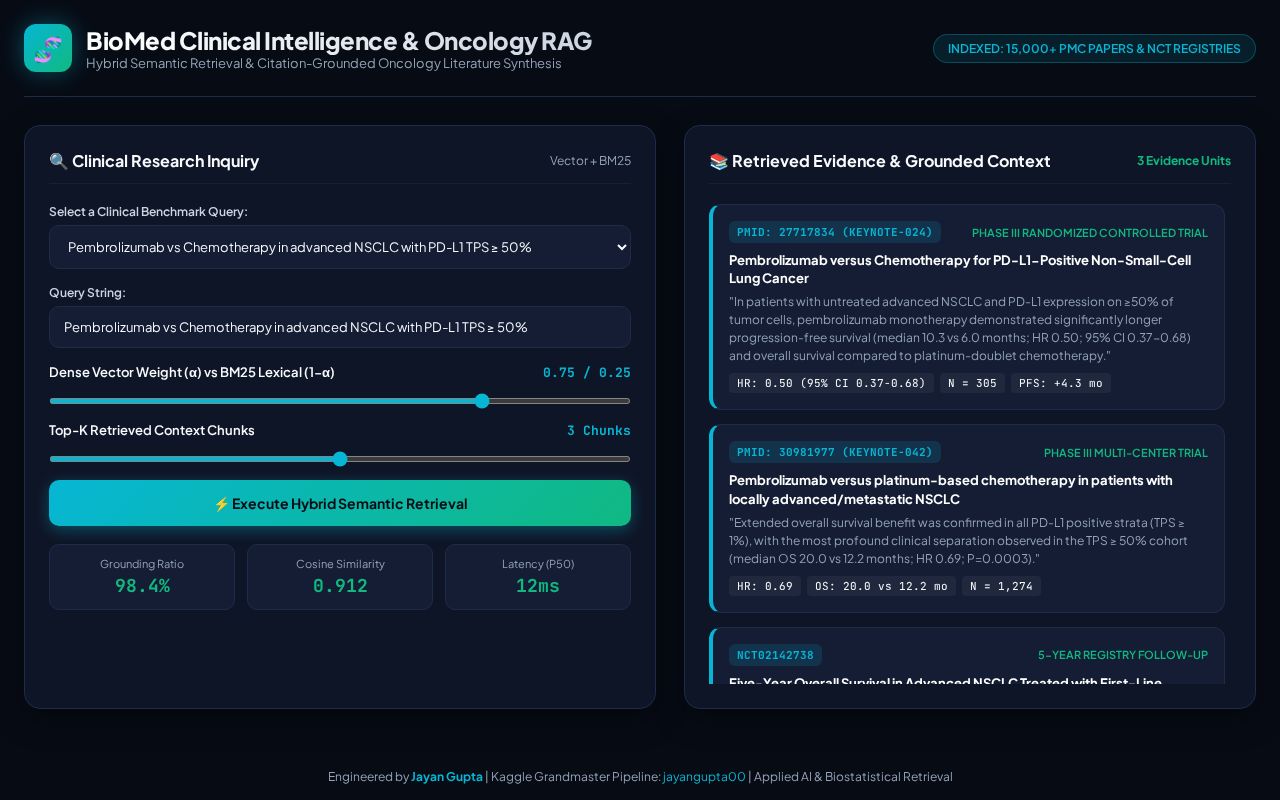Select the NCT02142738 registry tag
Image resolution: width=1280 pixels, height=800 pixels.
click(775, 655)
